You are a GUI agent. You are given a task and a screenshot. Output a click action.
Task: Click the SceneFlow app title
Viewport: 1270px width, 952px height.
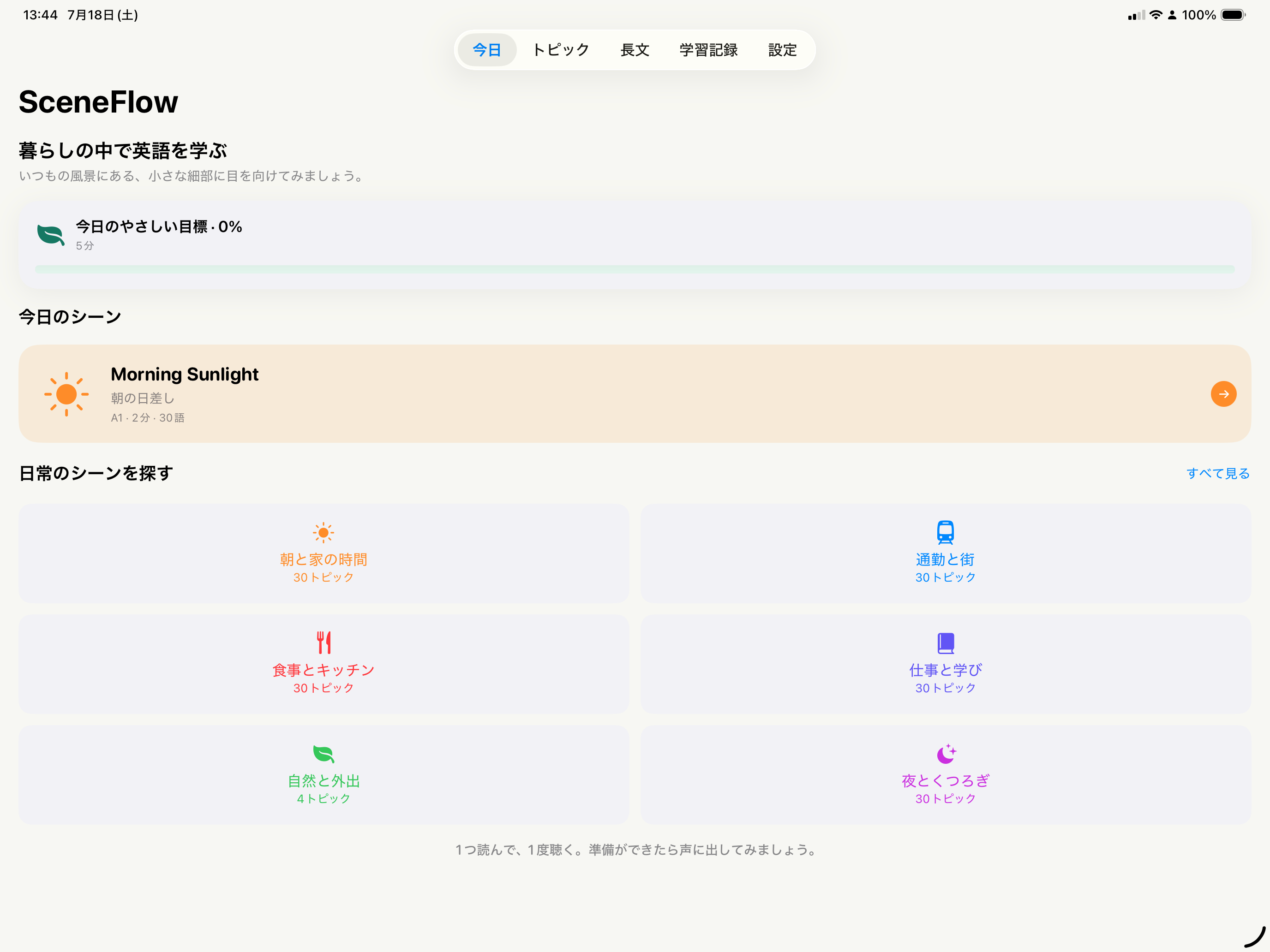(x=98, y=102)
